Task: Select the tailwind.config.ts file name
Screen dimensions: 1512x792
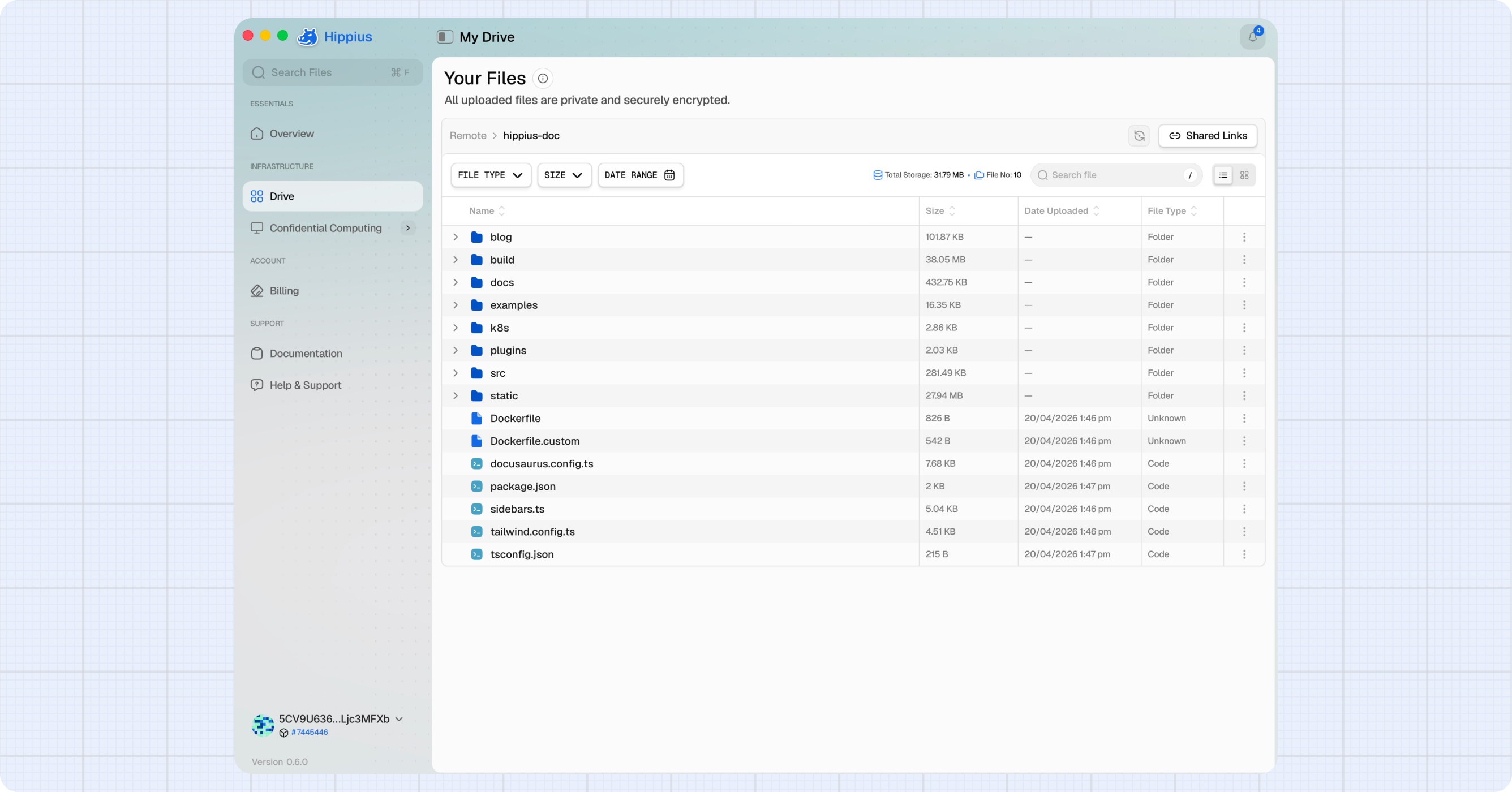Action: coord(532,532)
